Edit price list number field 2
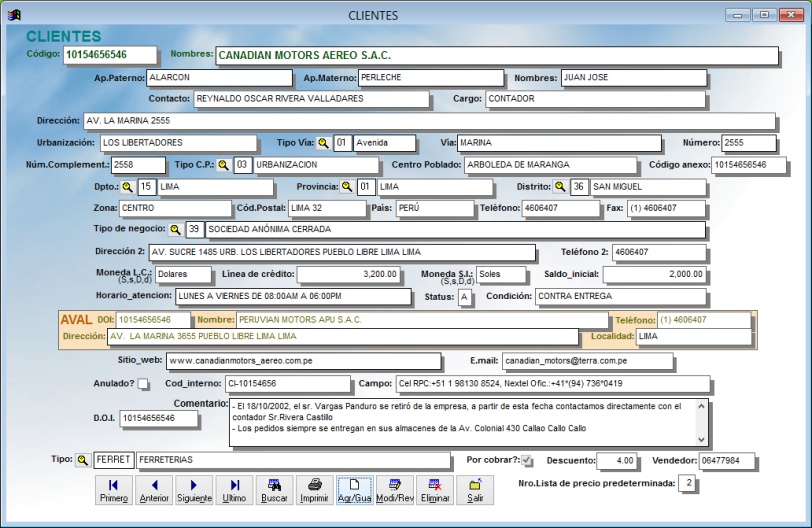Screen dimensions: 812x528 point(687,483)
